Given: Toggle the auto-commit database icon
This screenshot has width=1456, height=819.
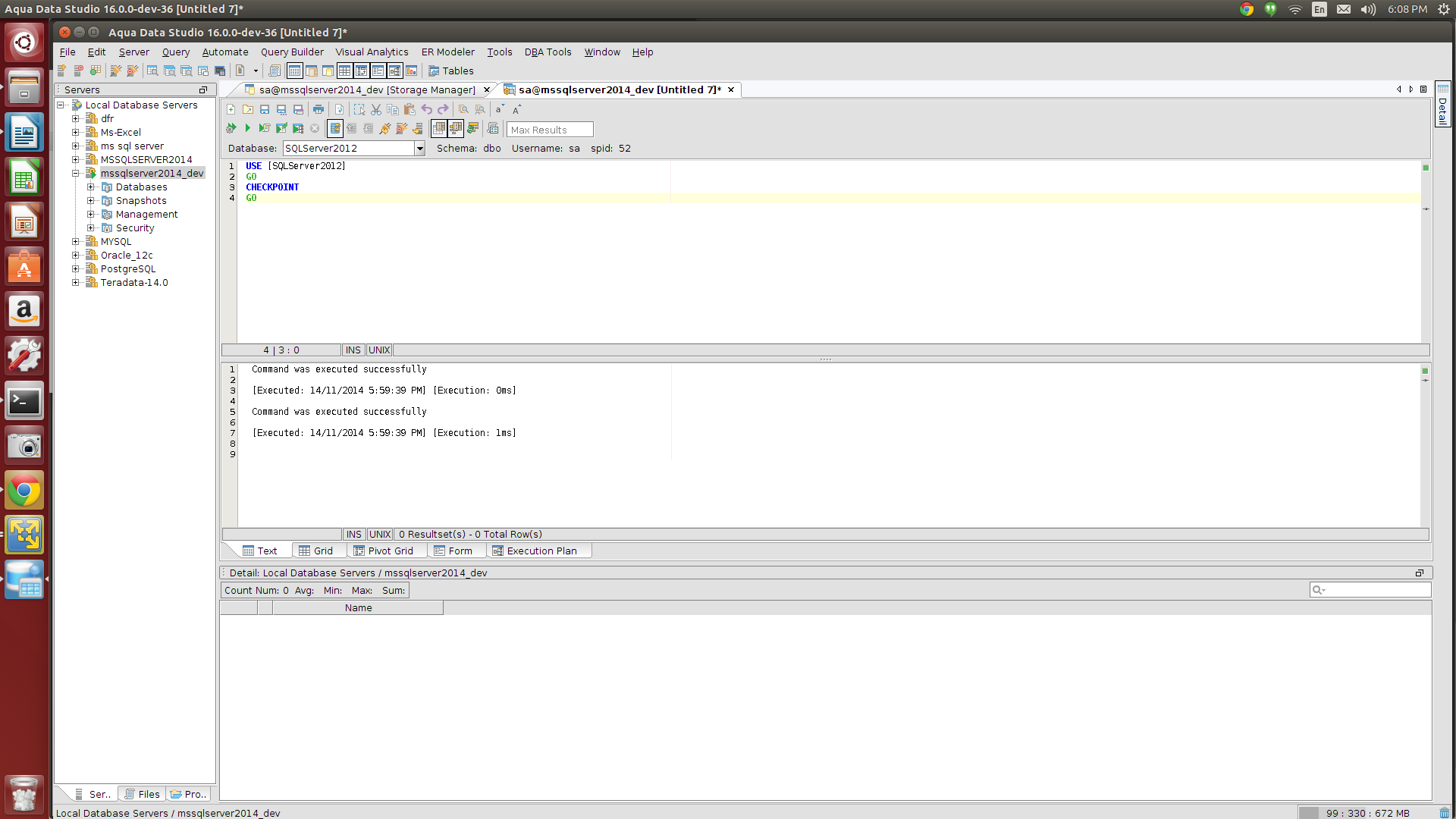Looking at the screenshot, I should tap(335, 128).
